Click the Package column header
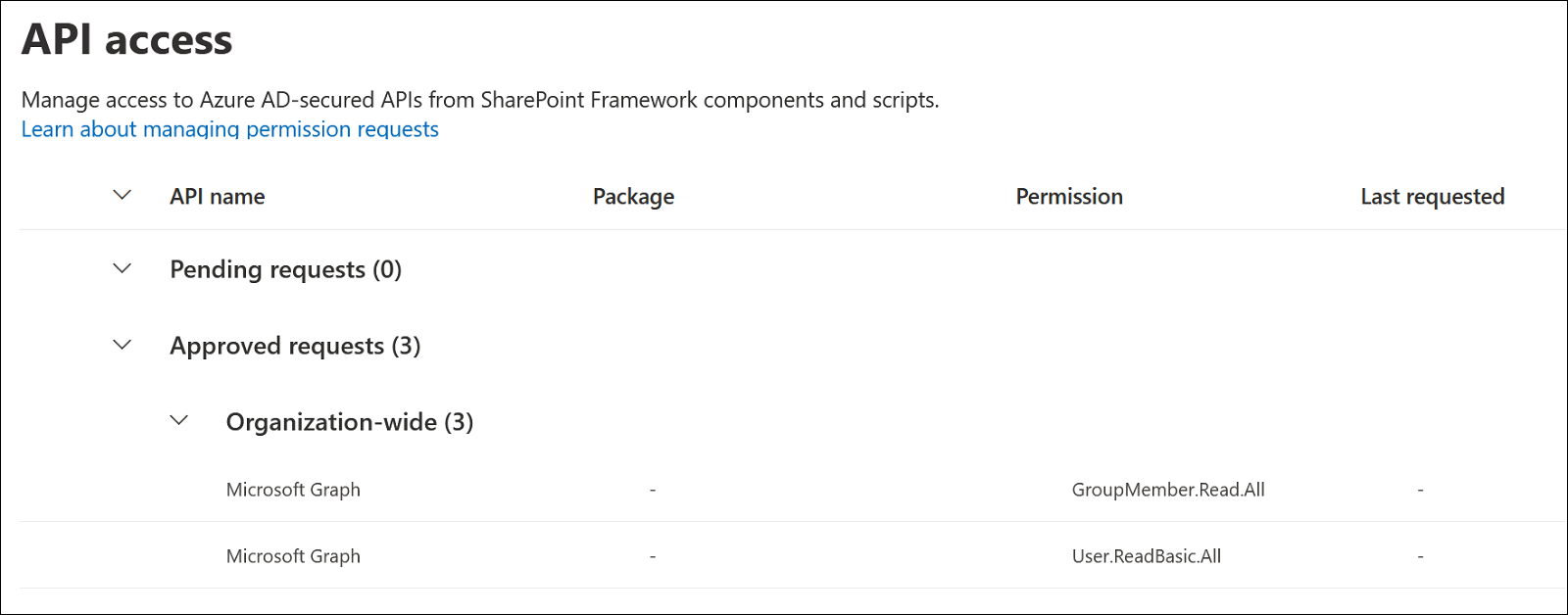 tap(633, 197)
